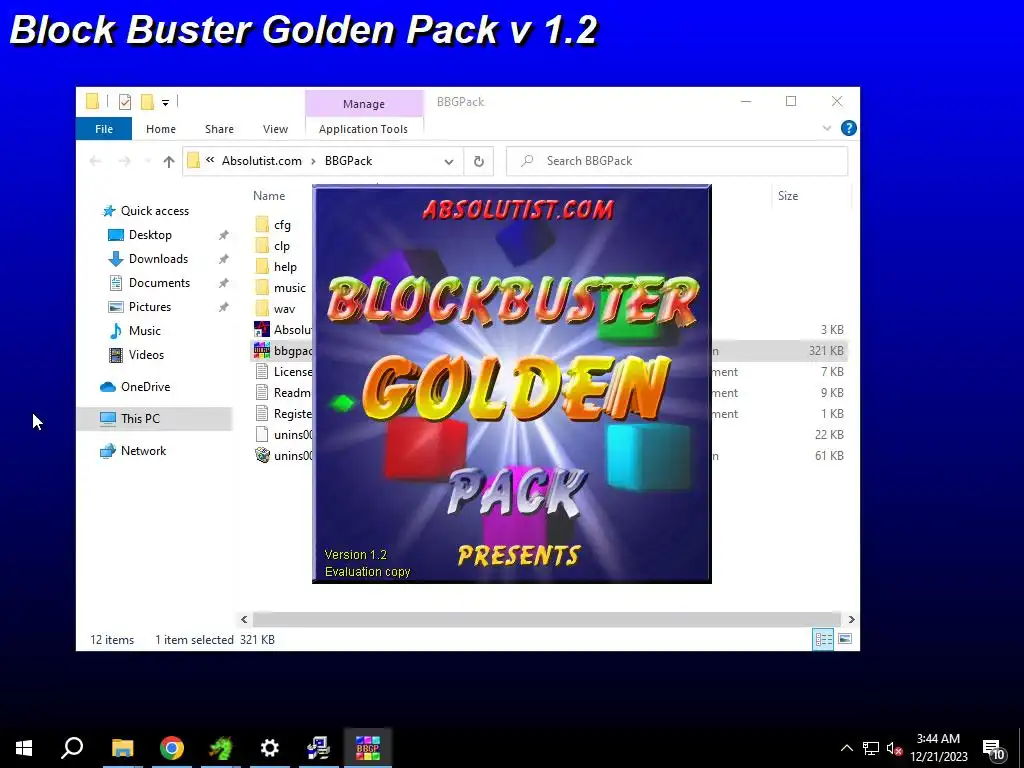Click the BBGPack breadcrumb
This screenshot has width=1024, height=768.
click(348, 161)
